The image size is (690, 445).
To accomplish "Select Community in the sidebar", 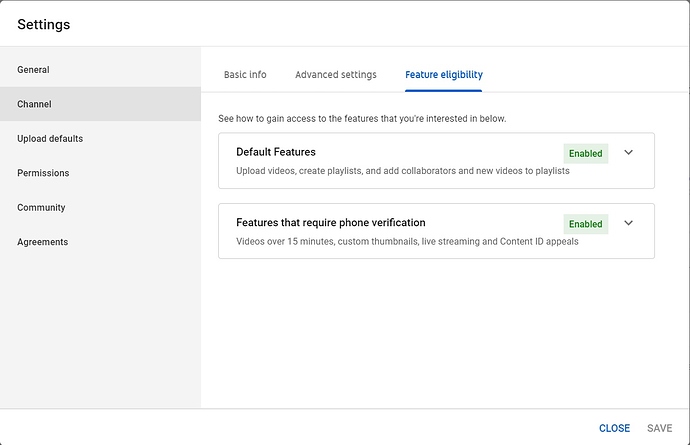I will click(x=41, y=208).
